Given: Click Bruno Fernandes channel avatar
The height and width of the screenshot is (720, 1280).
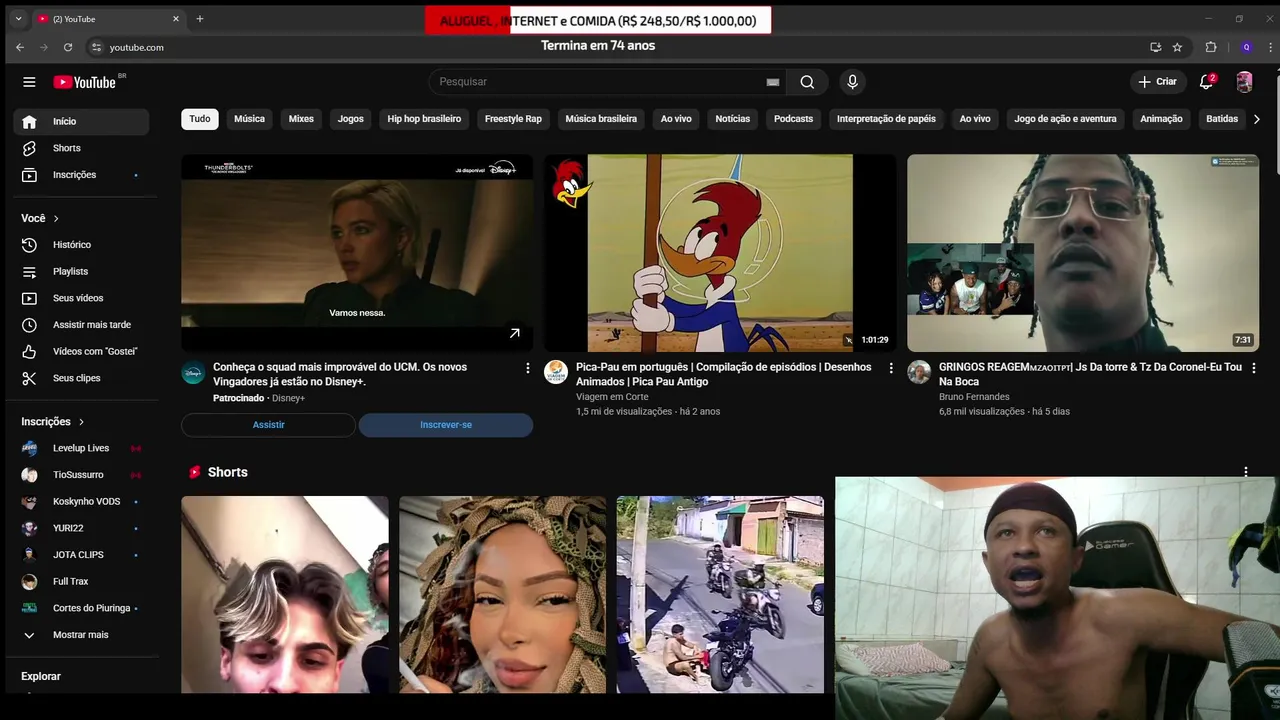Looking at the screenshot, I should 918,372.
